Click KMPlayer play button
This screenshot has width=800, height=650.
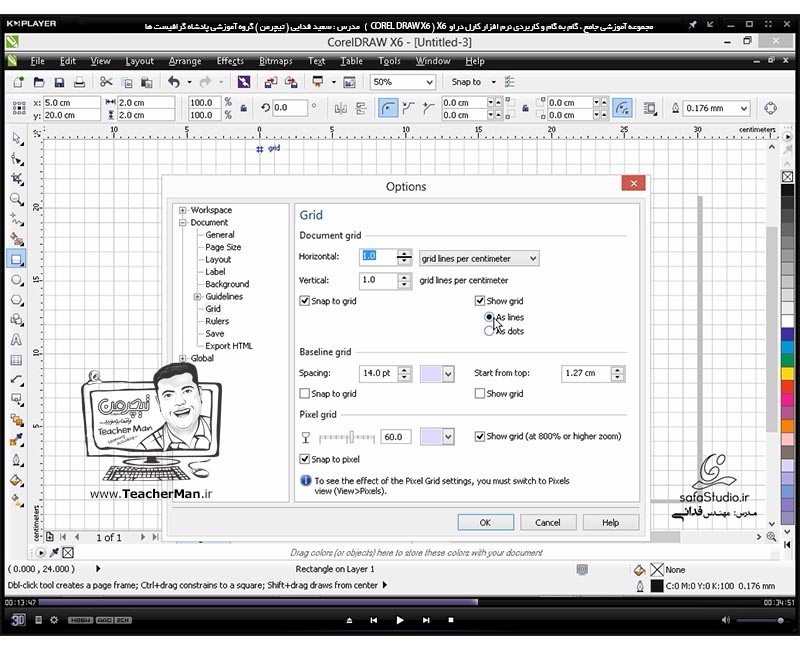point(400,620)
